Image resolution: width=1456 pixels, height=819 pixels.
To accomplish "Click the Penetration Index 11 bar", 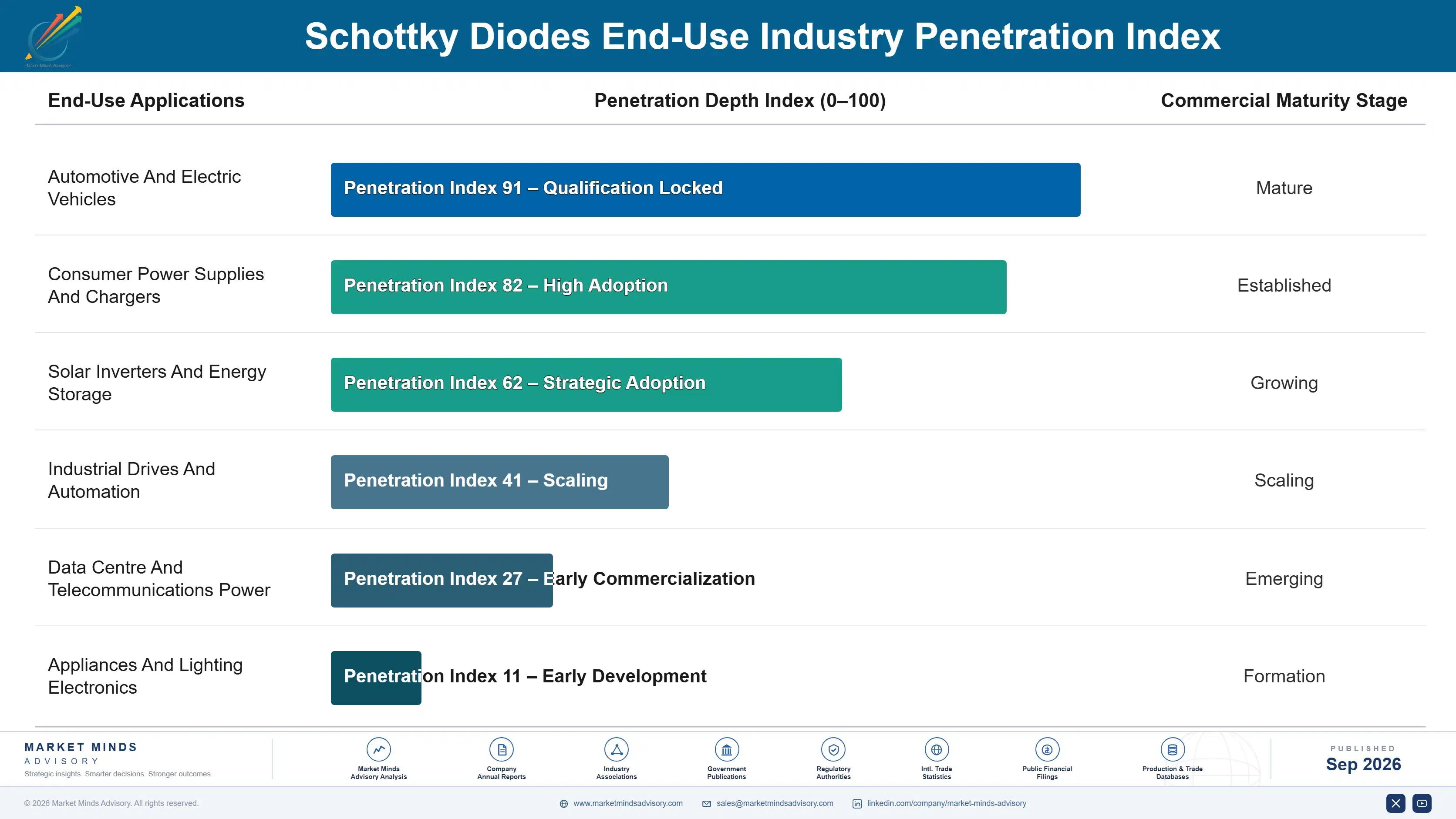I will 376,678.
